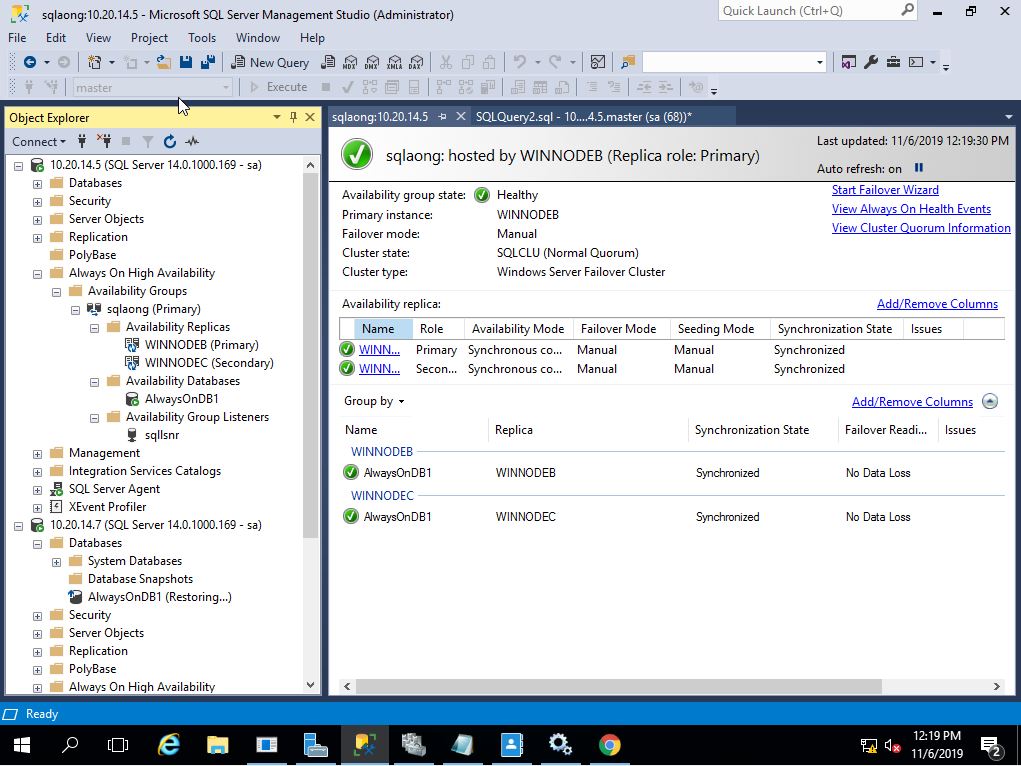Screen dimensions: 1021x766
Task: Click the Internet Explorer icon in taskbar
Action: tap(169, 745)
